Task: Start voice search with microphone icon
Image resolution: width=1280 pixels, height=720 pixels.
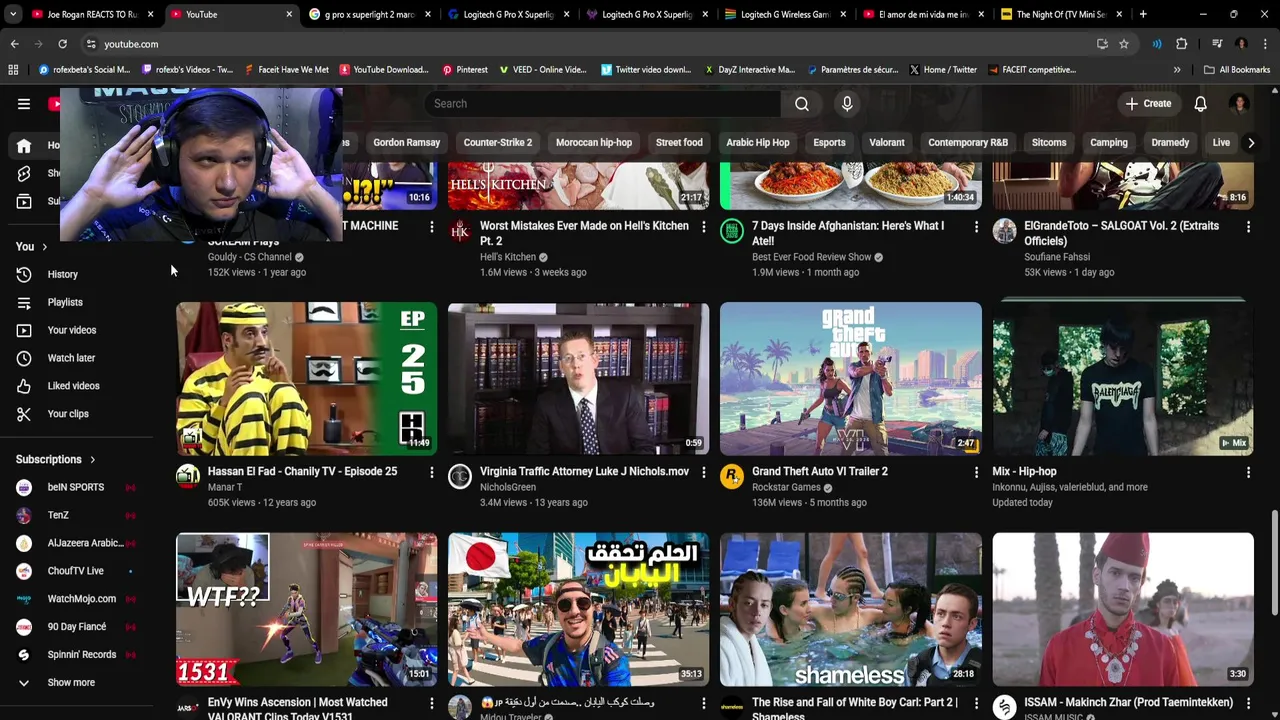Action: (x=847, y=104)
